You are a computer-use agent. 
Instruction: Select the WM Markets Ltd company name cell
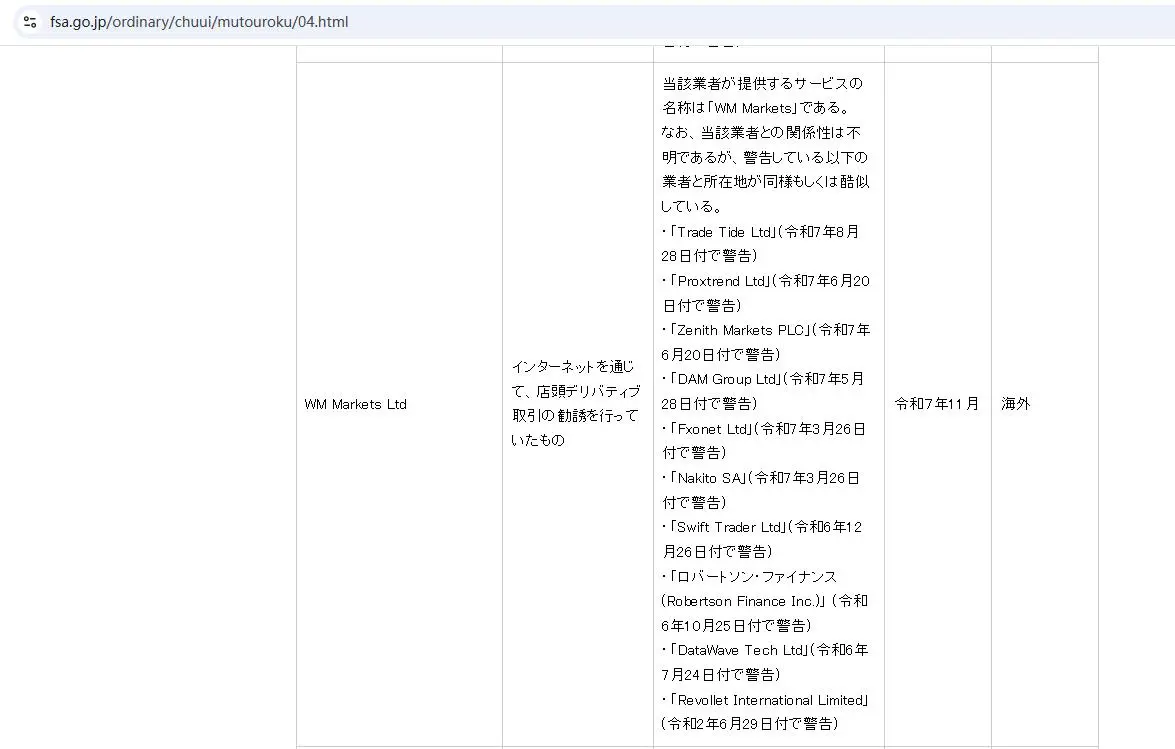[399, 404]
